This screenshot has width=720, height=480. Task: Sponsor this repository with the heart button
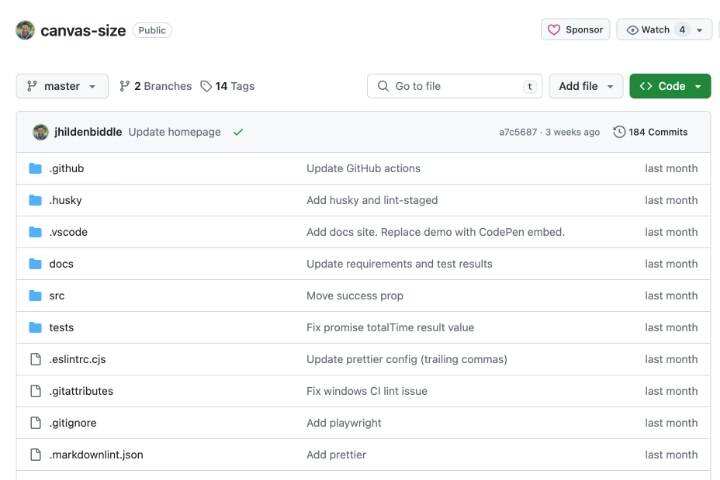pos(577,30)
